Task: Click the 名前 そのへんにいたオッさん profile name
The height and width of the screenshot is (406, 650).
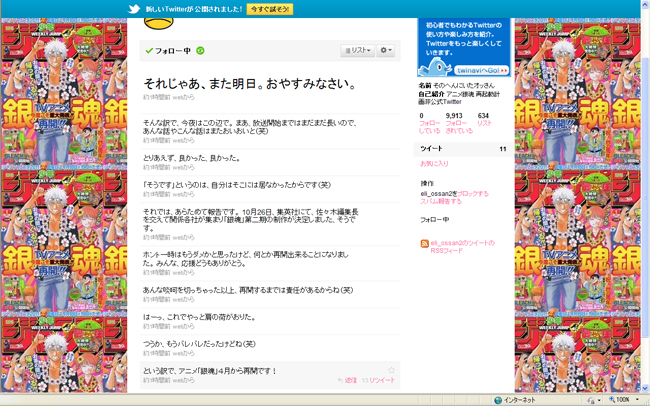Action: (456, 85)
